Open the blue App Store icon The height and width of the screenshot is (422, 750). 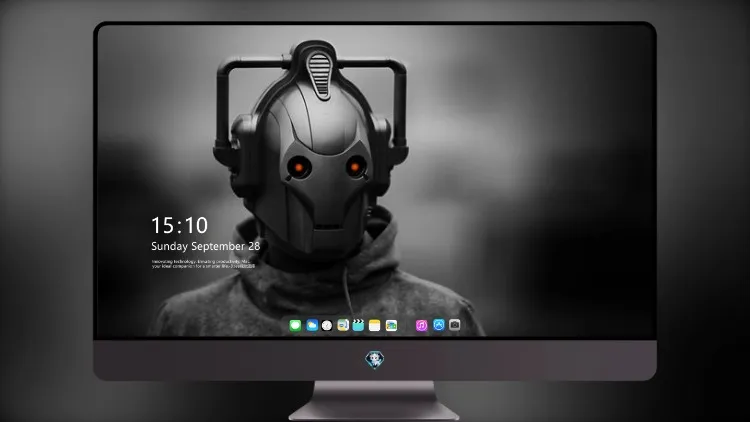click(439, 325)
